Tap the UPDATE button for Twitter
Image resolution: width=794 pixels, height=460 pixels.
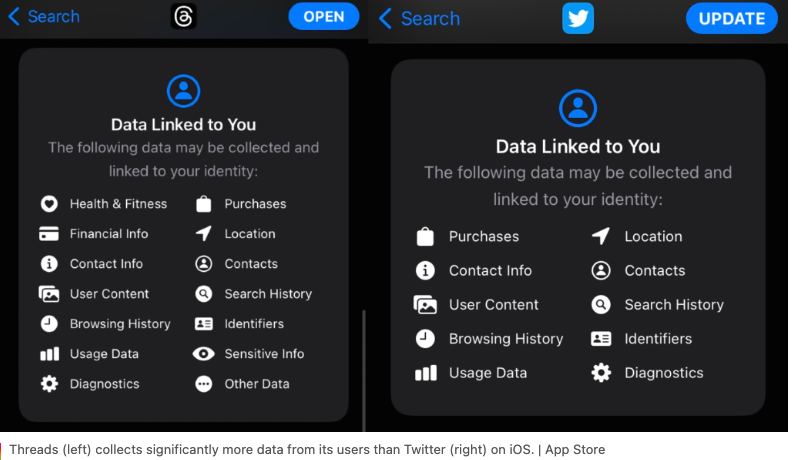[732, 19]
